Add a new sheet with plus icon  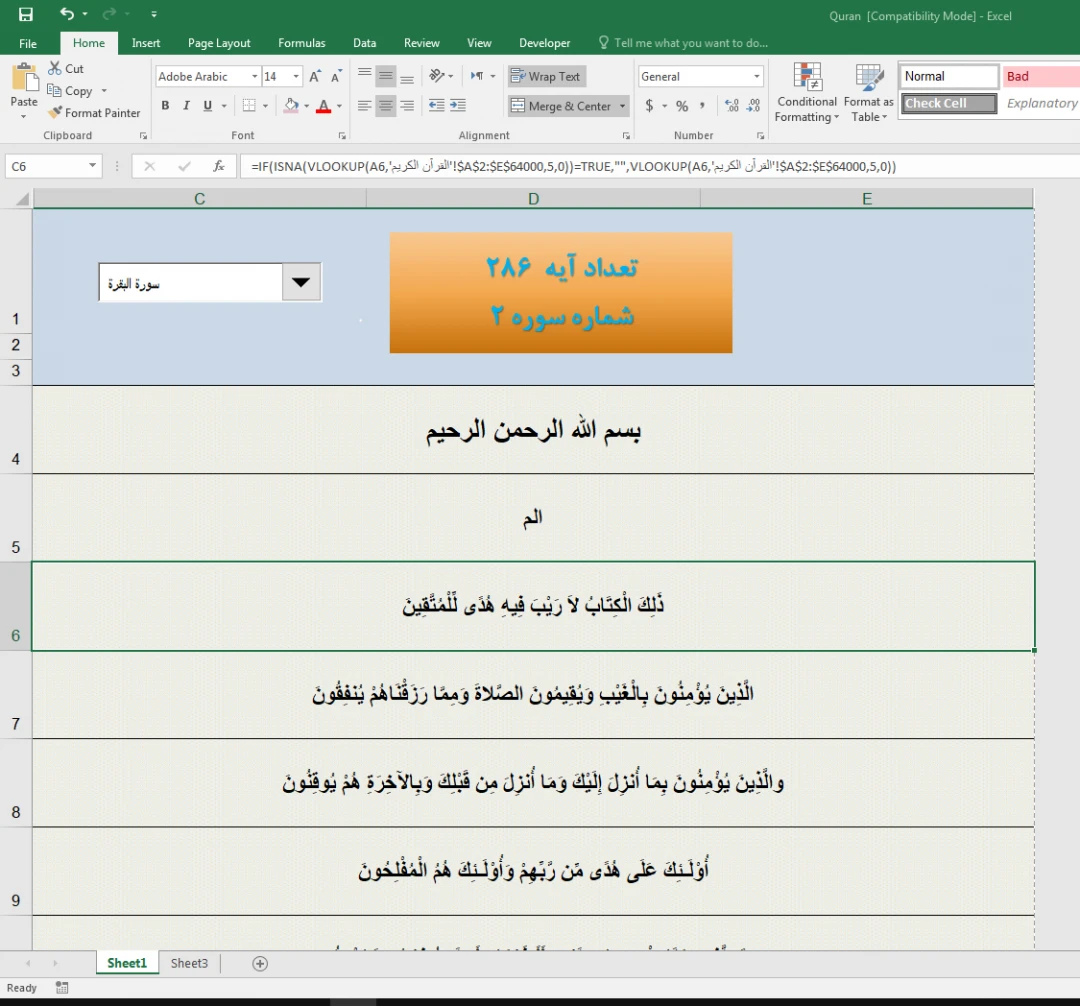click(x=260, y=963)
